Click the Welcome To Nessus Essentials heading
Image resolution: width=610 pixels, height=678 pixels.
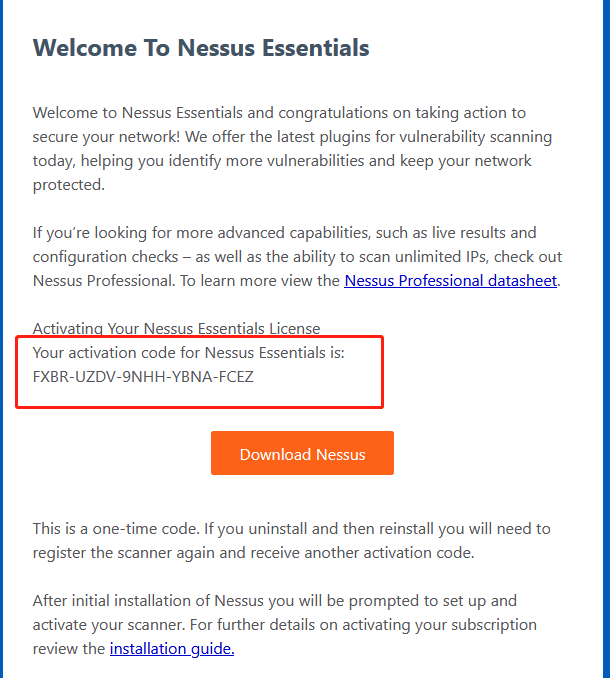201,48
